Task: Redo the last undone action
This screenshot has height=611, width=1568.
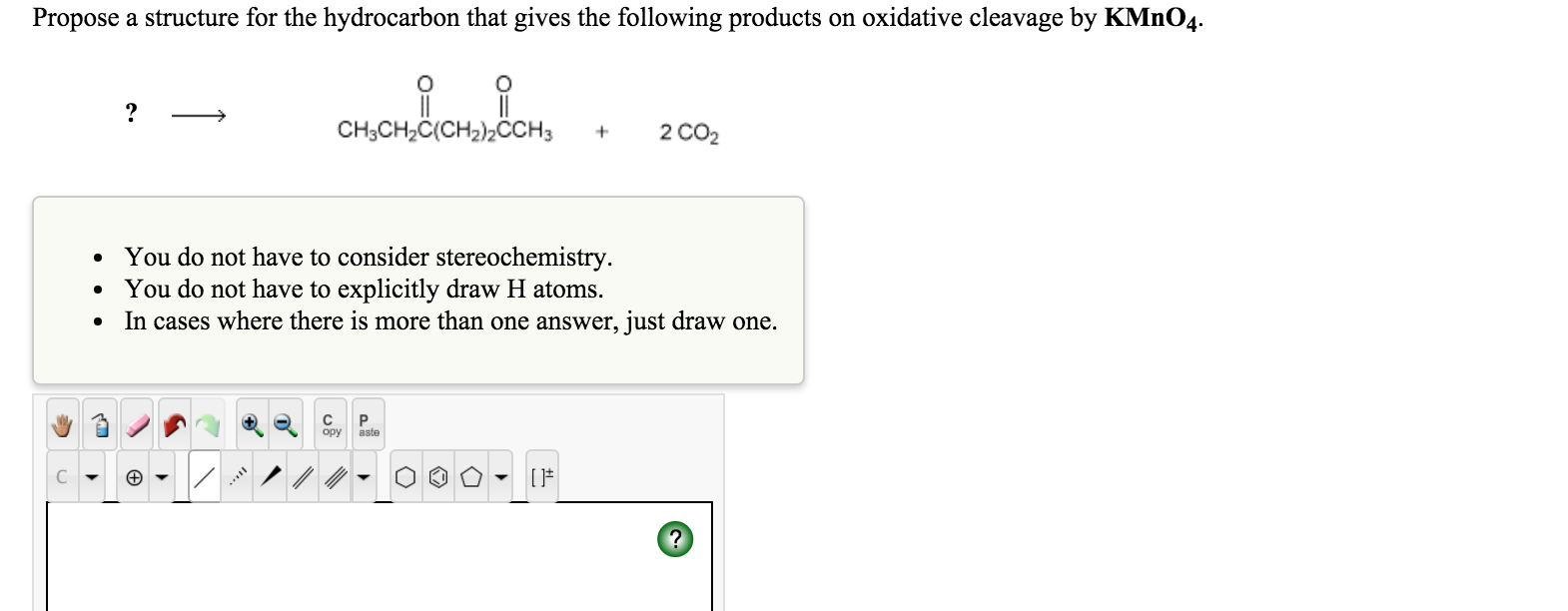Action: 211,426
